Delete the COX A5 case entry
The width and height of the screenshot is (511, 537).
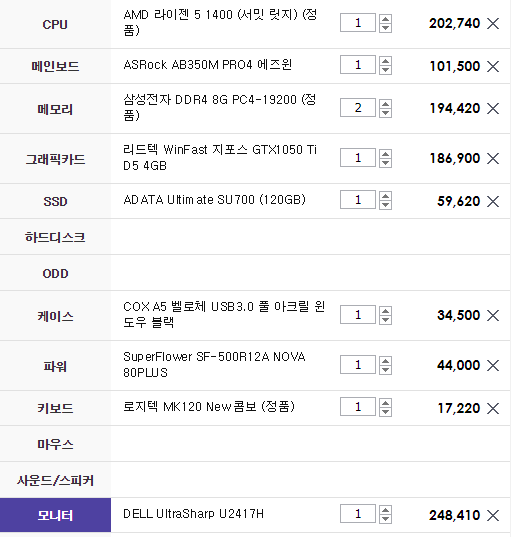coord(493,315)
